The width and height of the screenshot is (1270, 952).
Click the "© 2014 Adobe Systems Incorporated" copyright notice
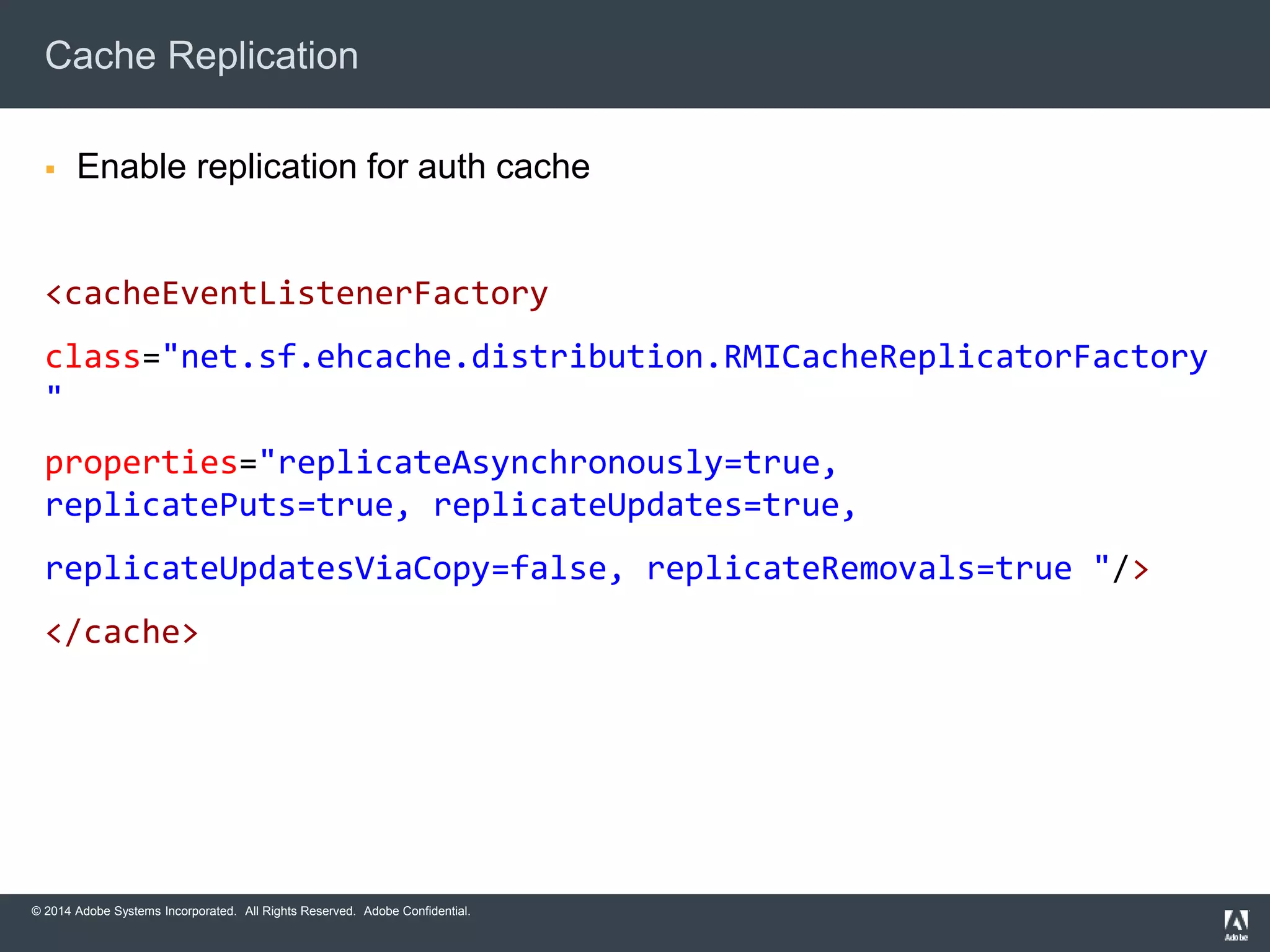pos(134,911)
